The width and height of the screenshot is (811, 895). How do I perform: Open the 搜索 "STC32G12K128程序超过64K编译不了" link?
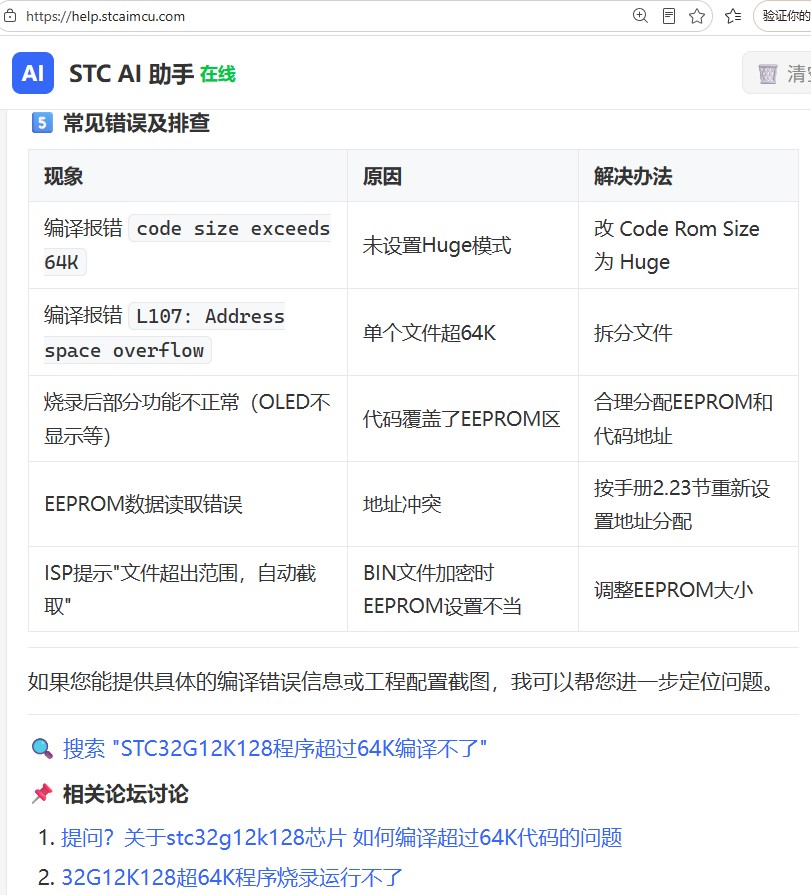(275, 748)
